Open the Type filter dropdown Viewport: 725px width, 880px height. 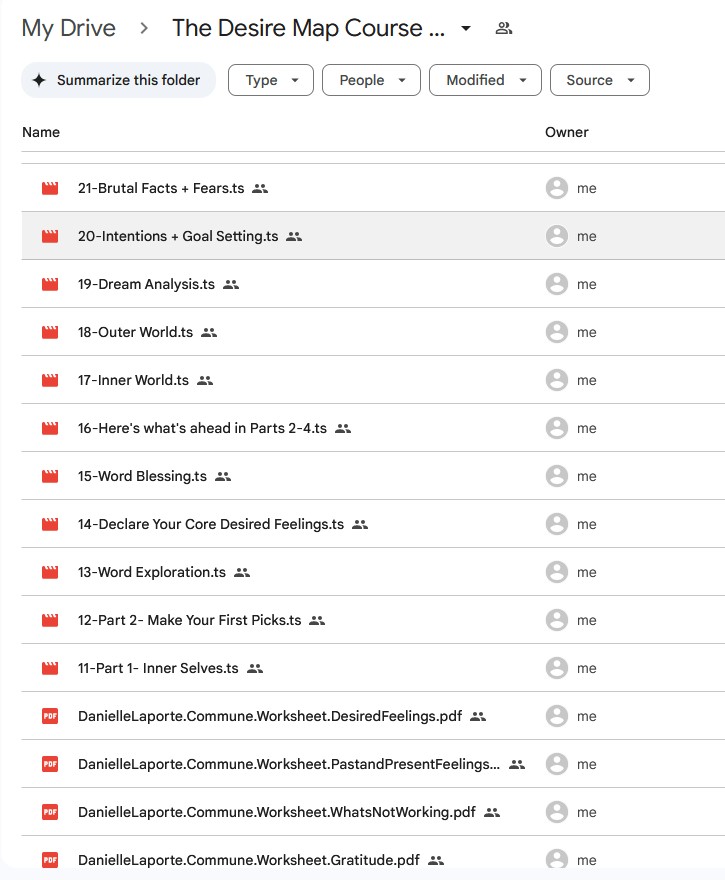click(x=271, y=80)
